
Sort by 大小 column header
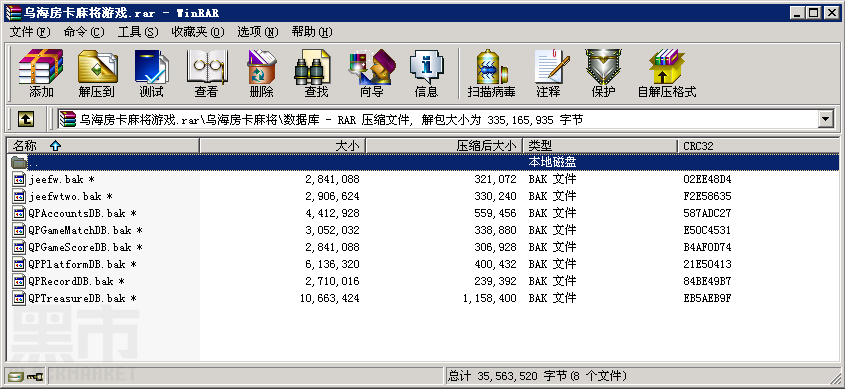[283, 146]
